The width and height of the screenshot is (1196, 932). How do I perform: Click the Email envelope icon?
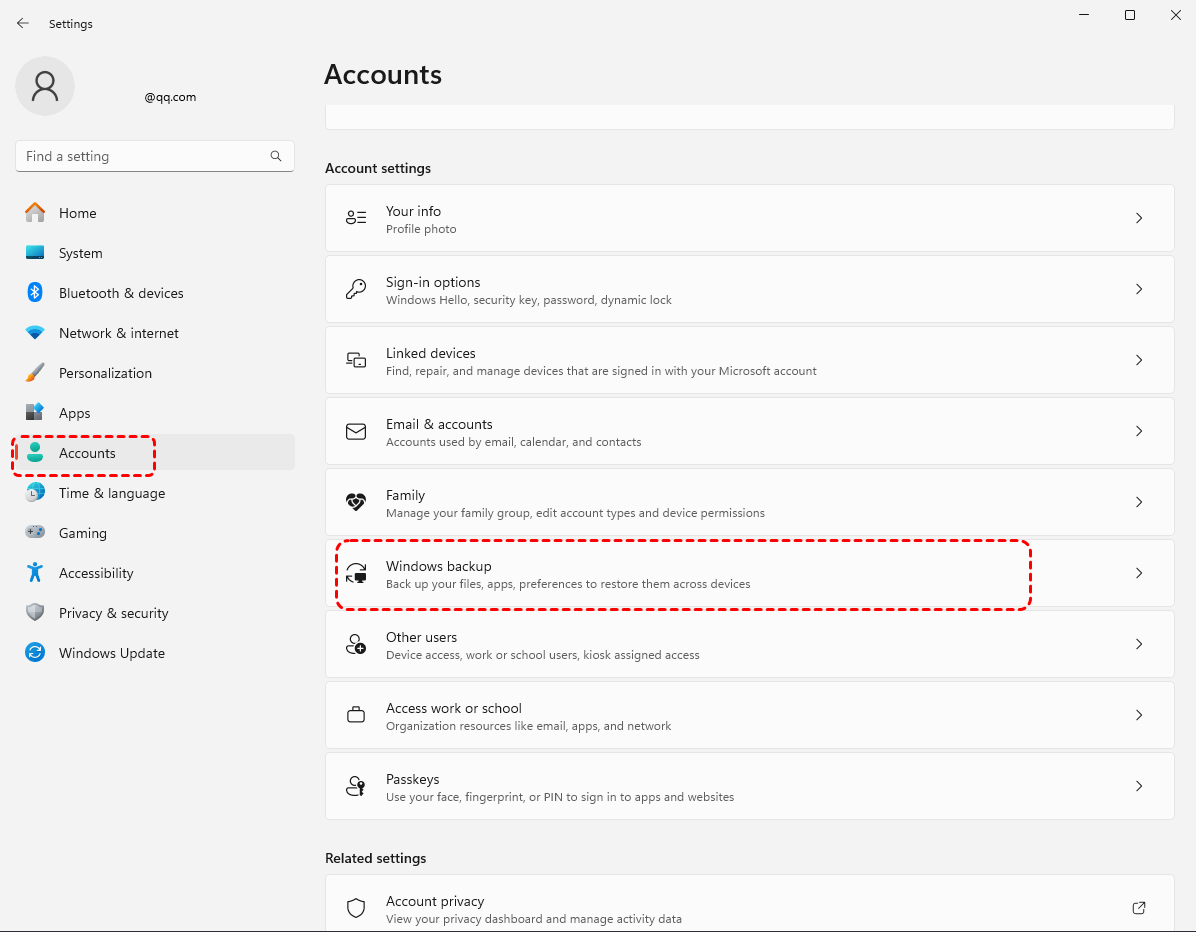(356, 431)
